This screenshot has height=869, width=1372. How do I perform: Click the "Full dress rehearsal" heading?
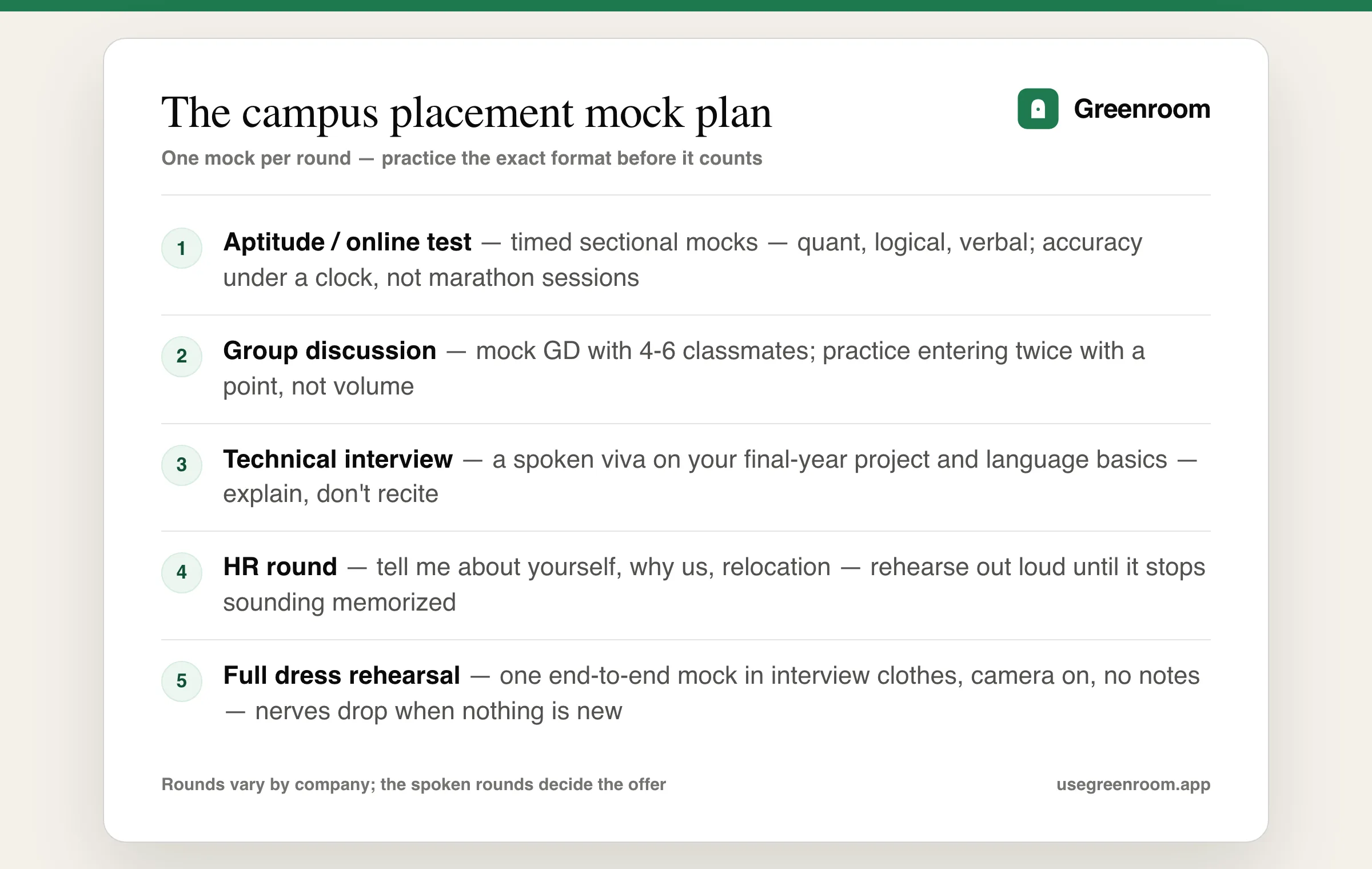[x=342, y=675]
